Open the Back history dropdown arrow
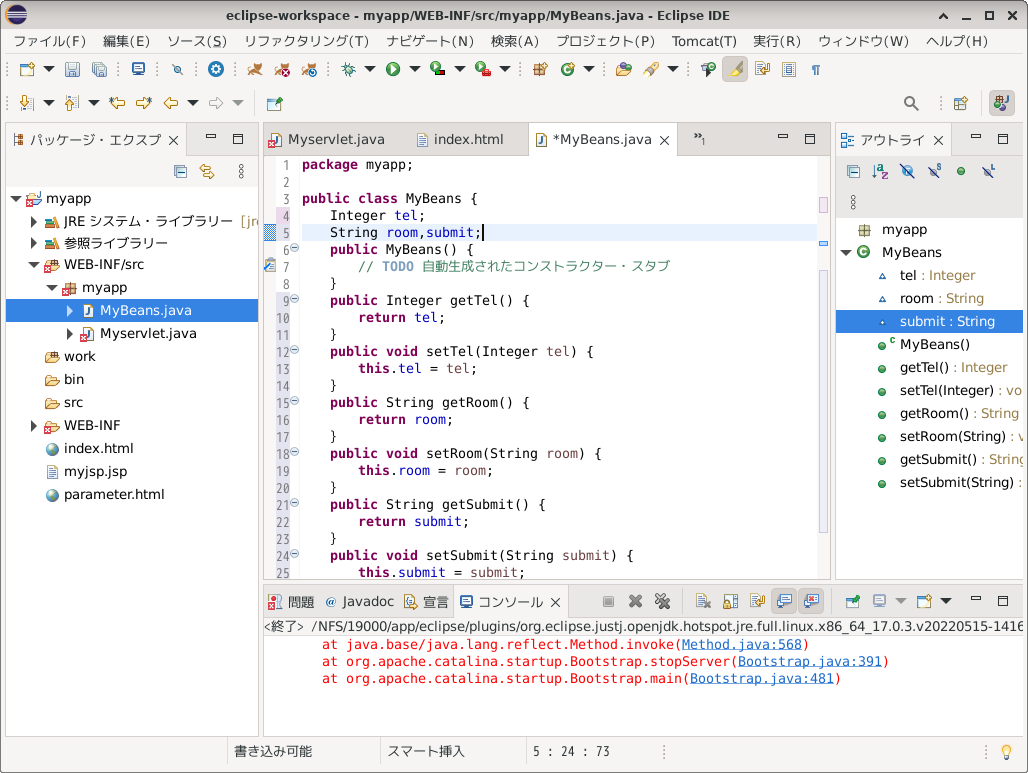The image size is (1028, 773). 193,103
